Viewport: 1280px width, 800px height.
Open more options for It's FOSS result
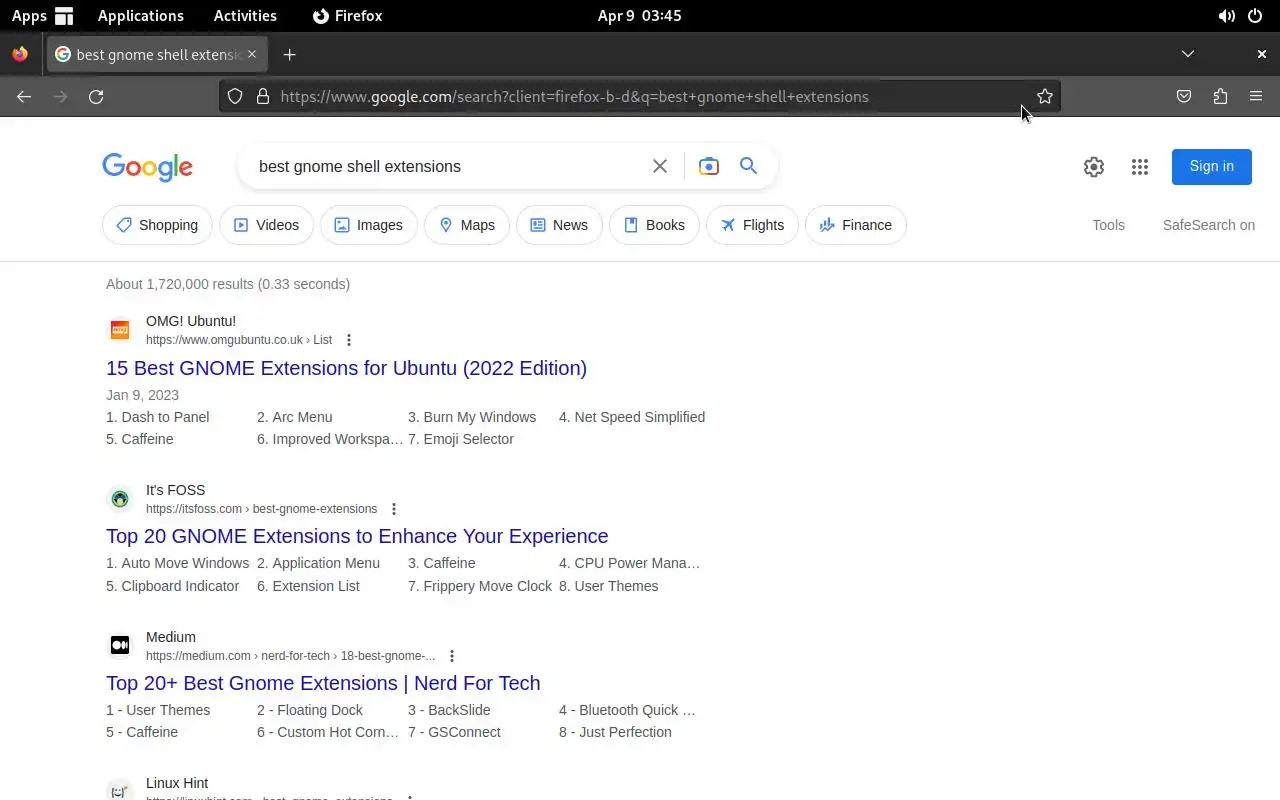(x=394, y=509)
